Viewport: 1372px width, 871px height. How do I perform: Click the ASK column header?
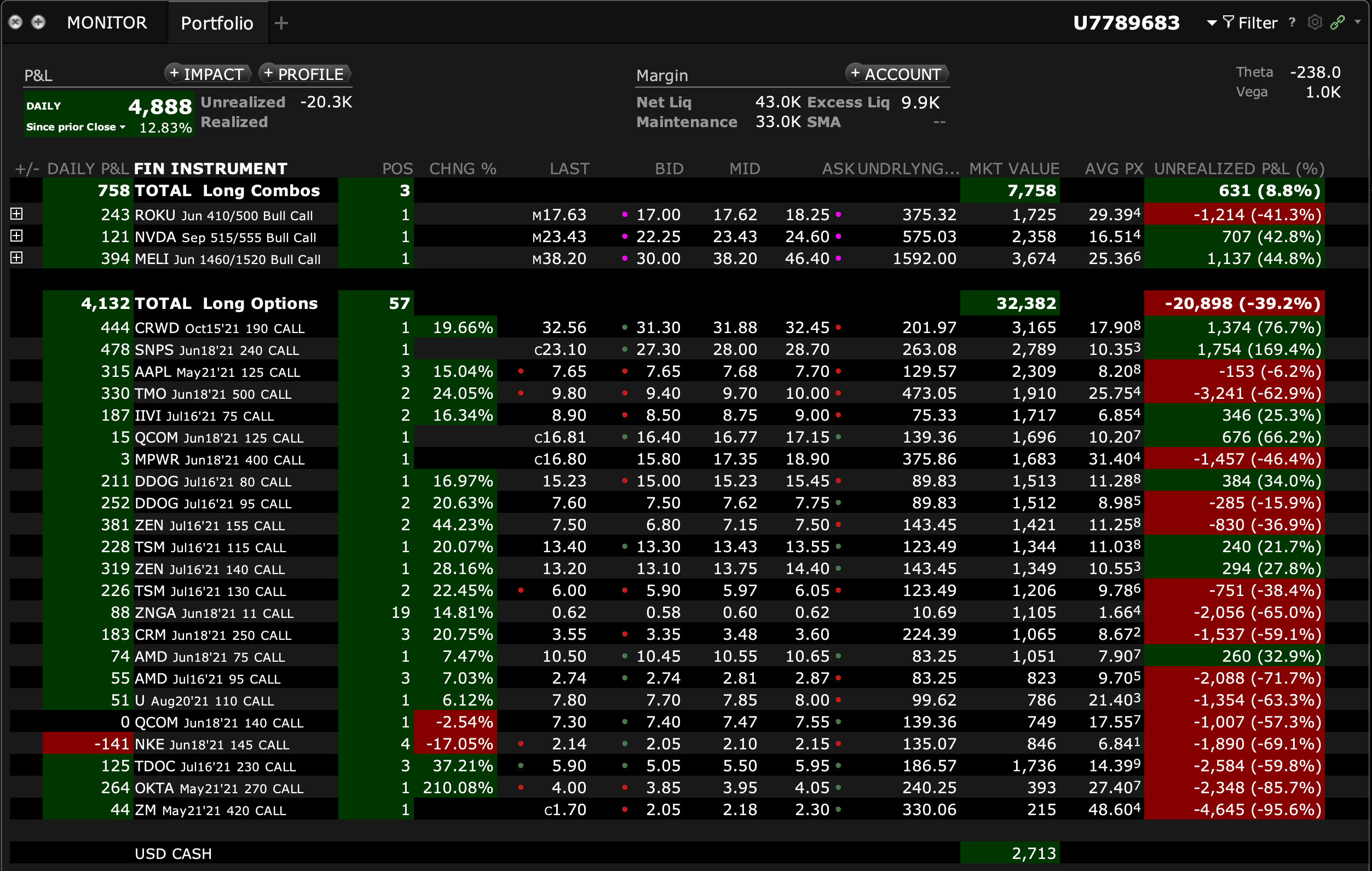[x=838, y=169]
